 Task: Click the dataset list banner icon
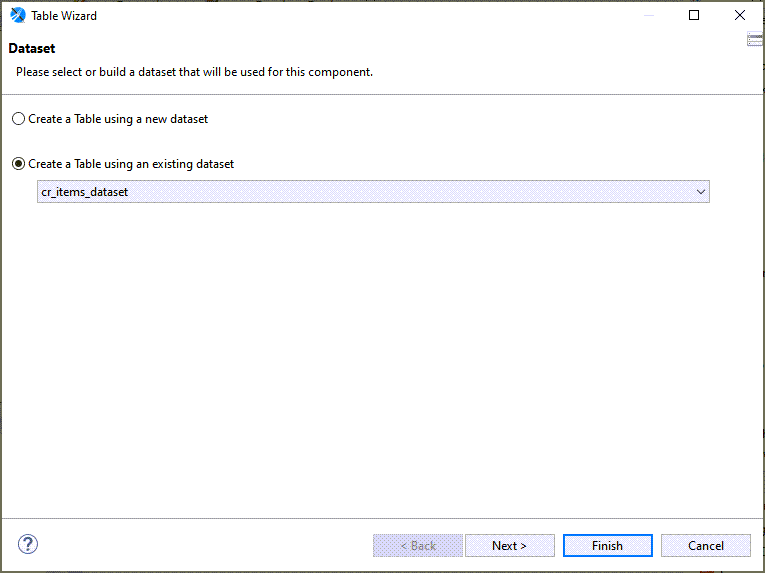tap(755, 39)
